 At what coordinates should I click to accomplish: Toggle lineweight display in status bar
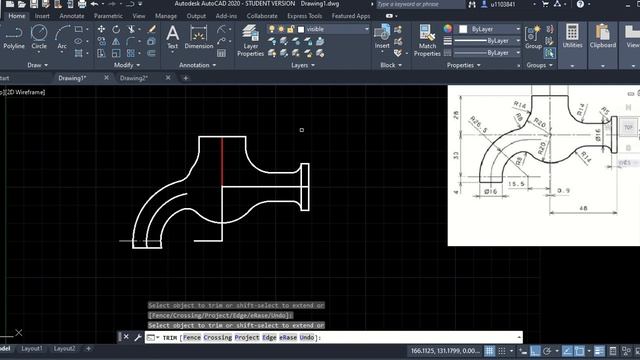point(599,351)
